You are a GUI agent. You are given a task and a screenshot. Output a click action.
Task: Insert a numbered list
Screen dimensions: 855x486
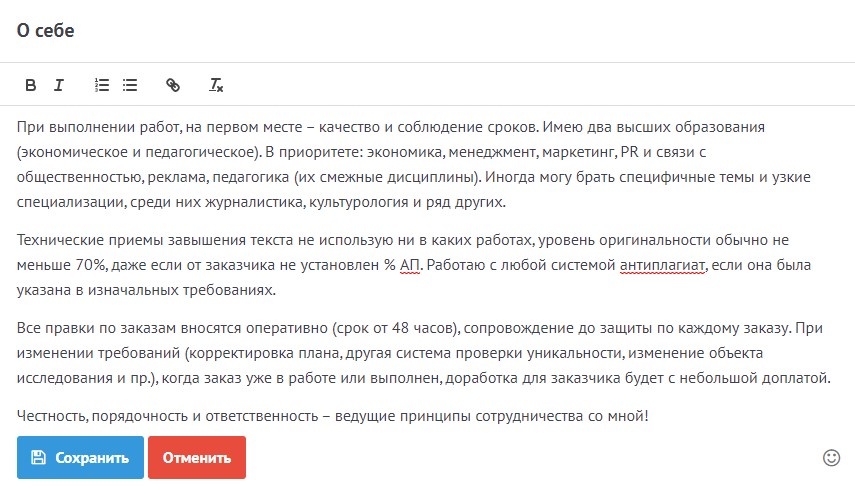click(101, 85)
